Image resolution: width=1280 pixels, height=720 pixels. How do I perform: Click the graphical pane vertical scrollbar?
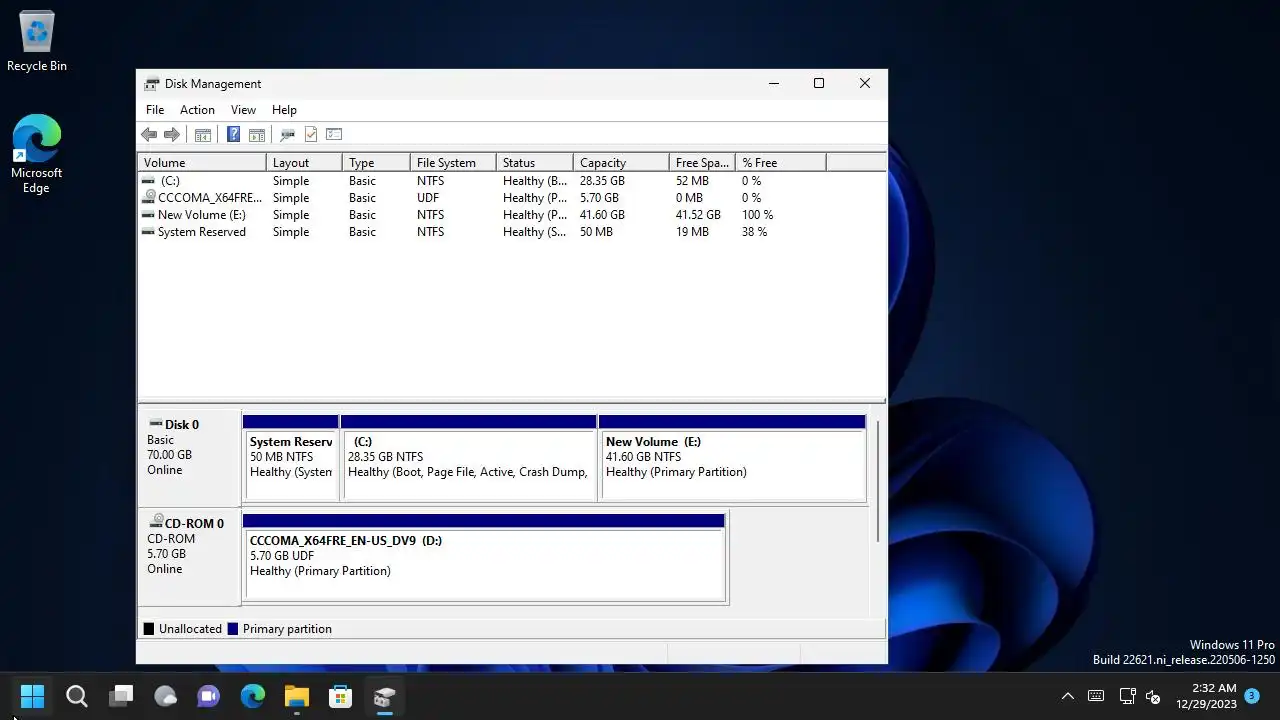coord(878,482)
